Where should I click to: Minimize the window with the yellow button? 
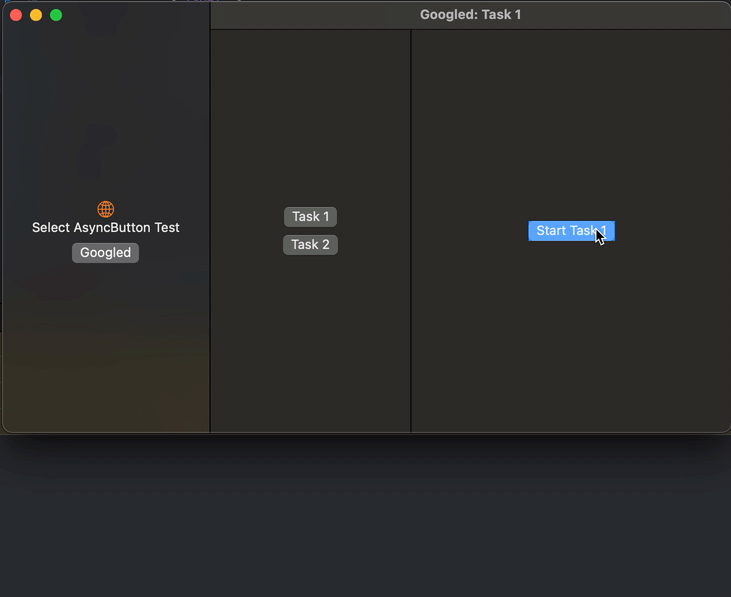click(x=36, y=15)
